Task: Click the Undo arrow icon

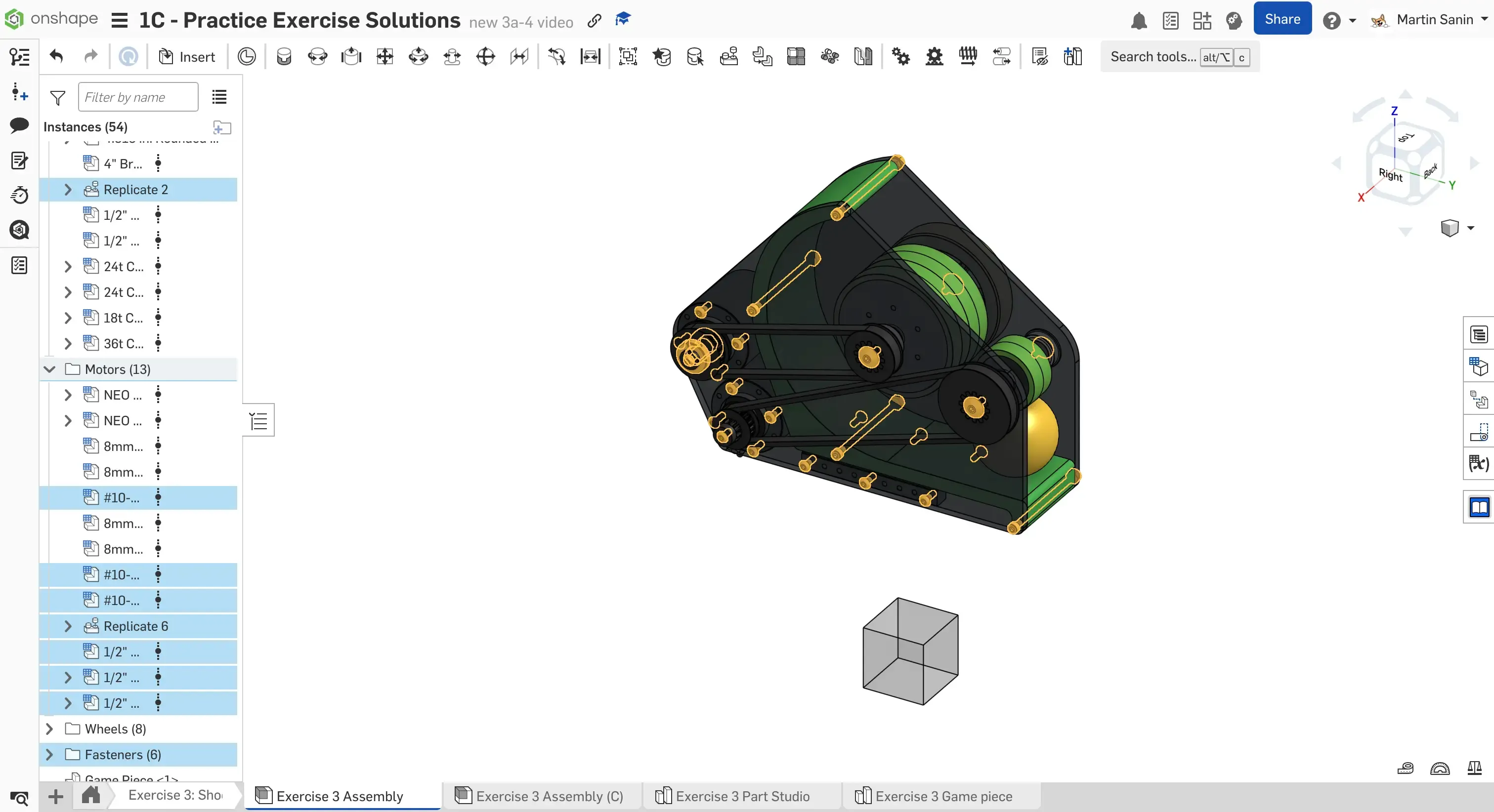Action: [x=56, y=57]
